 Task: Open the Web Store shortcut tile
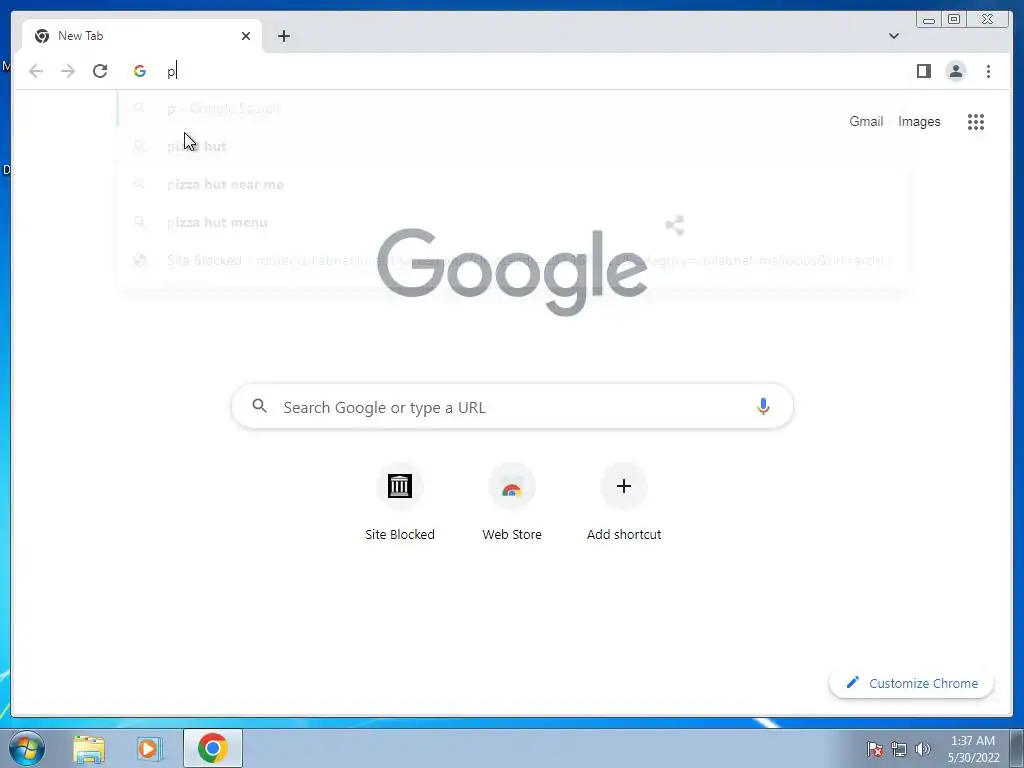(x=512, y=503)
